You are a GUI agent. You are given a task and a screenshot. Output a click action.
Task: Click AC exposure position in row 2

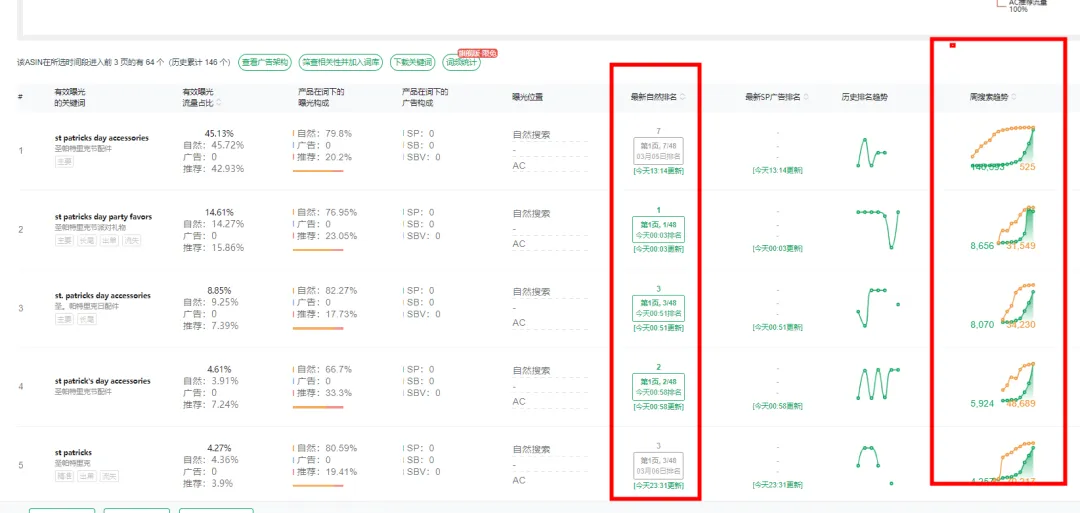coord(519,244)
